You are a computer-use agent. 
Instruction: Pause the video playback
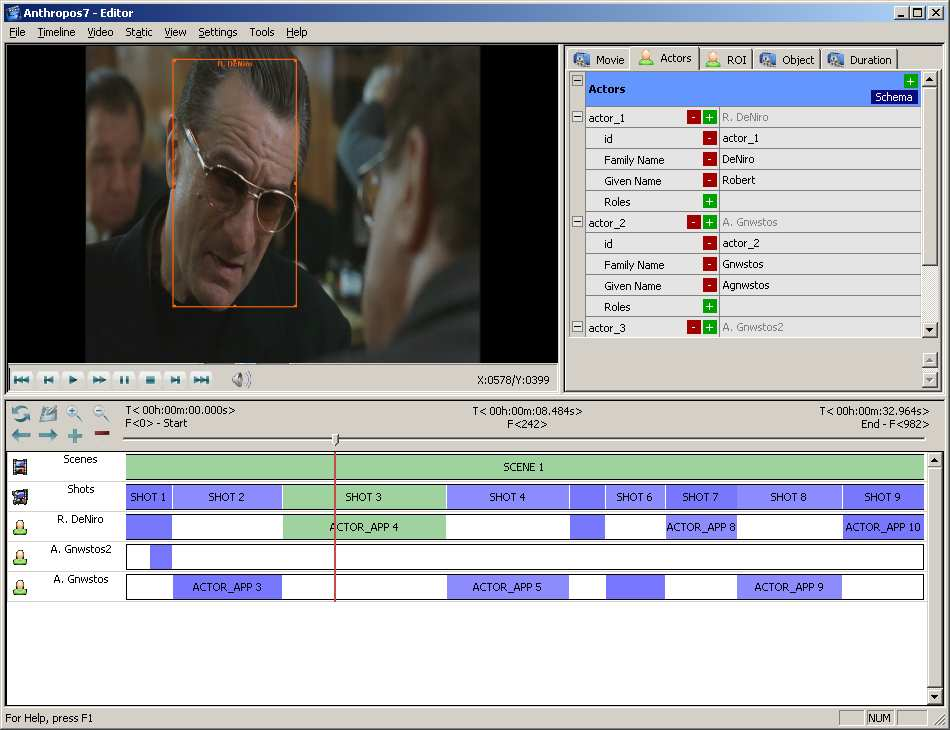124,380
